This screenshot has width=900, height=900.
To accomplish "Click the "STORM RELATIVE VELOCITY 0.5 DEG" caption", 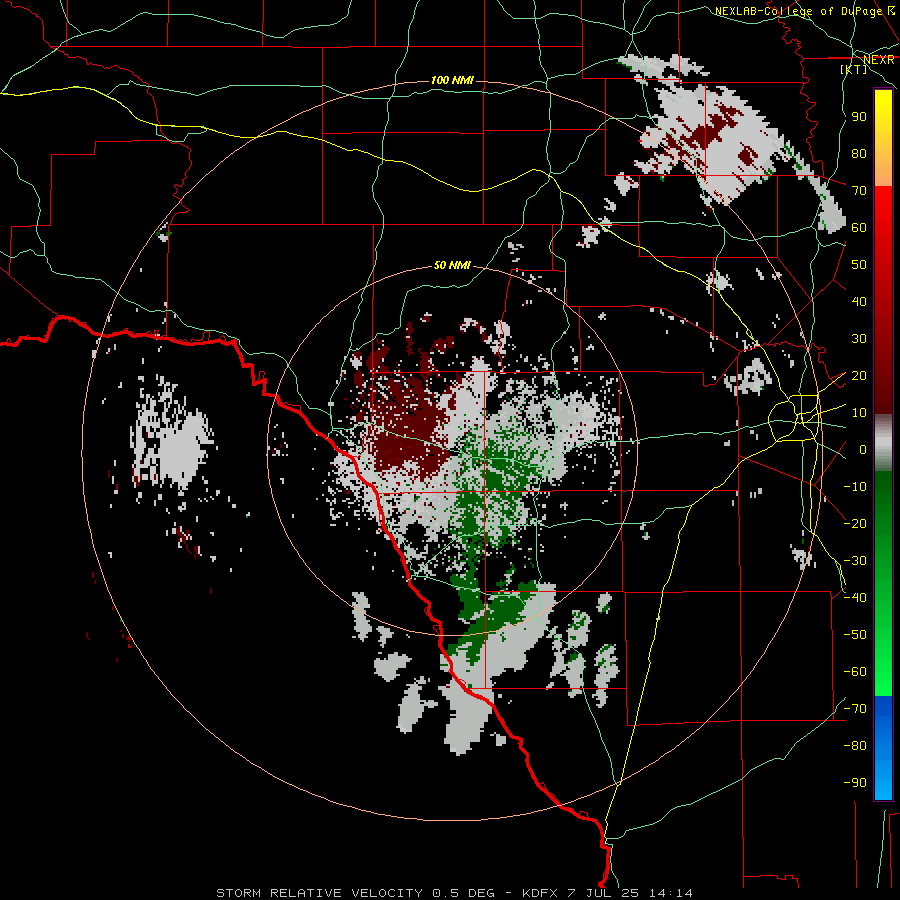I will coord(355,893).
